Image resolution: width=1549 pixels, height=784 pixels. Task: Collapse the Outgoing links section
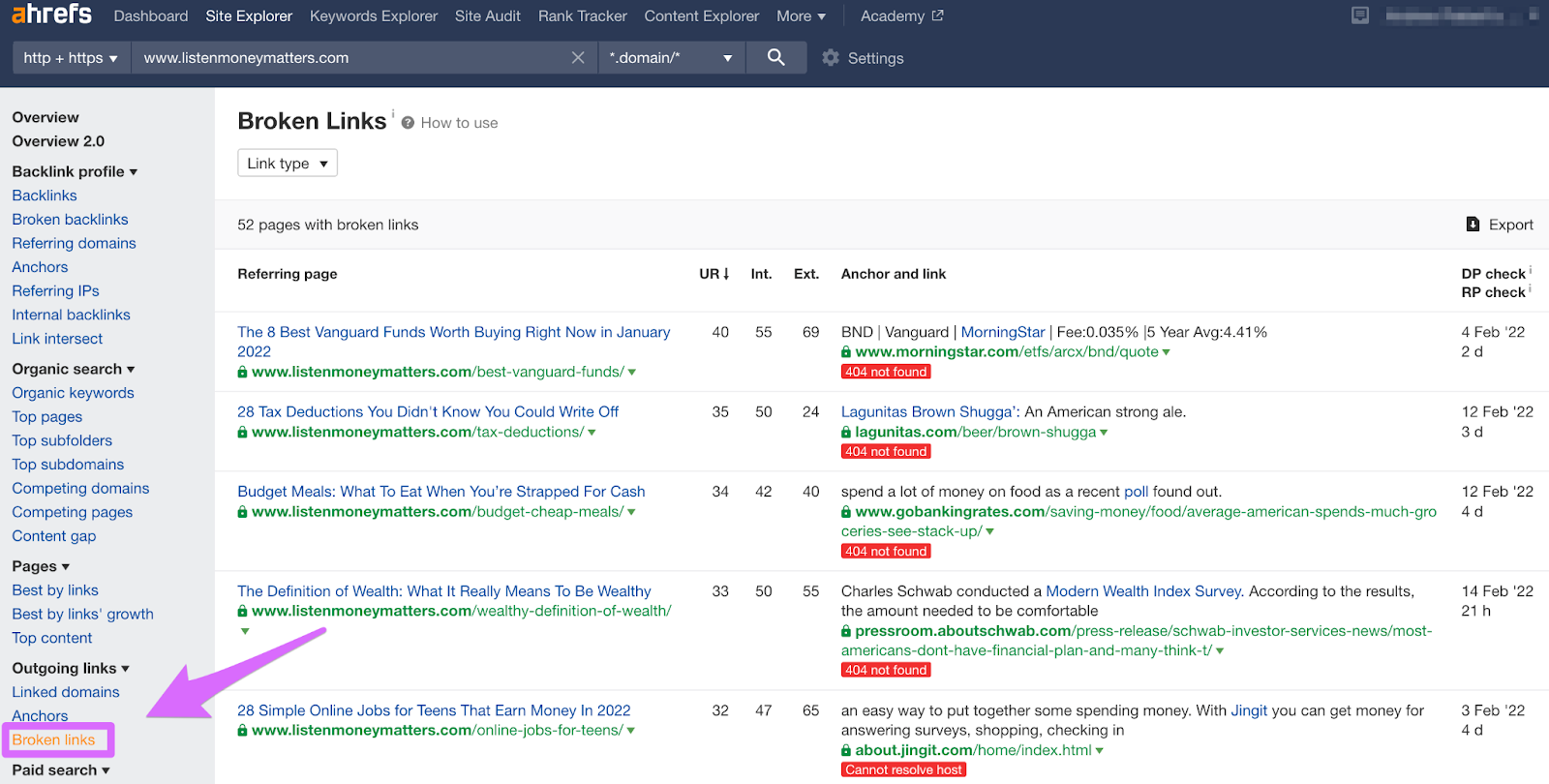(71, 668)
